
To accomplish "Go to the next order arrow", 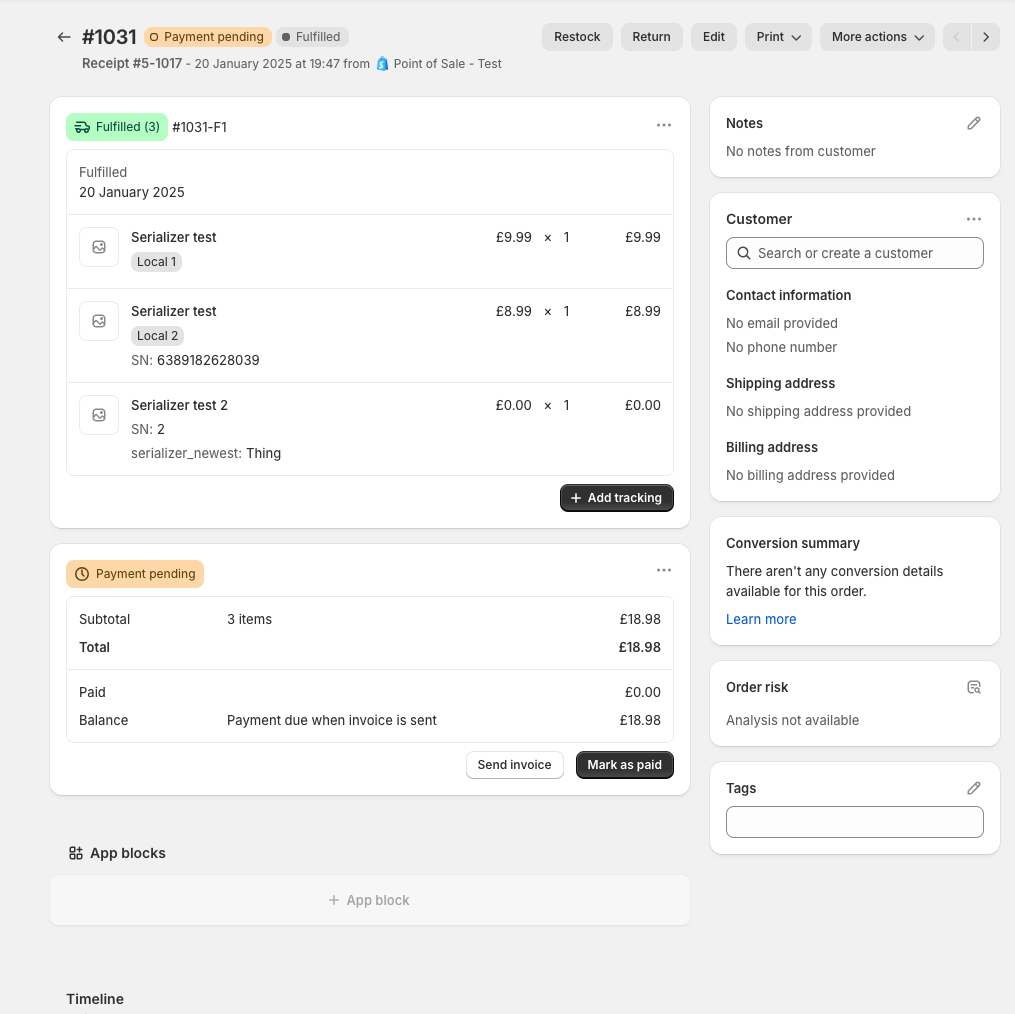I will 986,37.
